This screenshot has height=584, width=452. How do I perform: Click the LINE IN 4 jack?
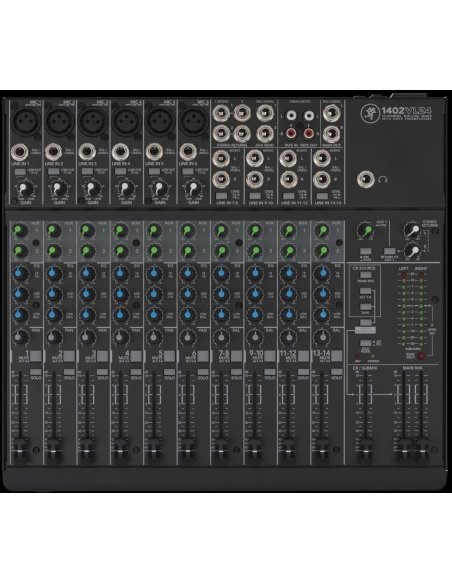[120, 152]
